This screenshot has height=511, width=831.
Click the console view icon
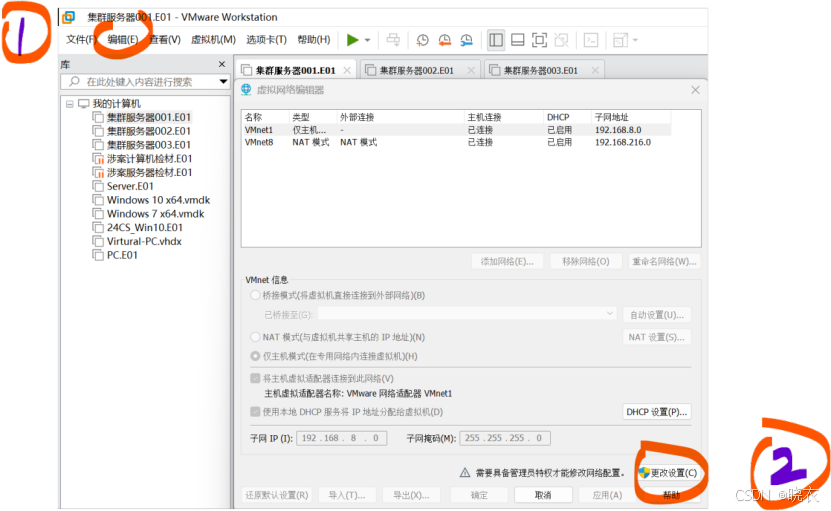click(x=591, y=40)
